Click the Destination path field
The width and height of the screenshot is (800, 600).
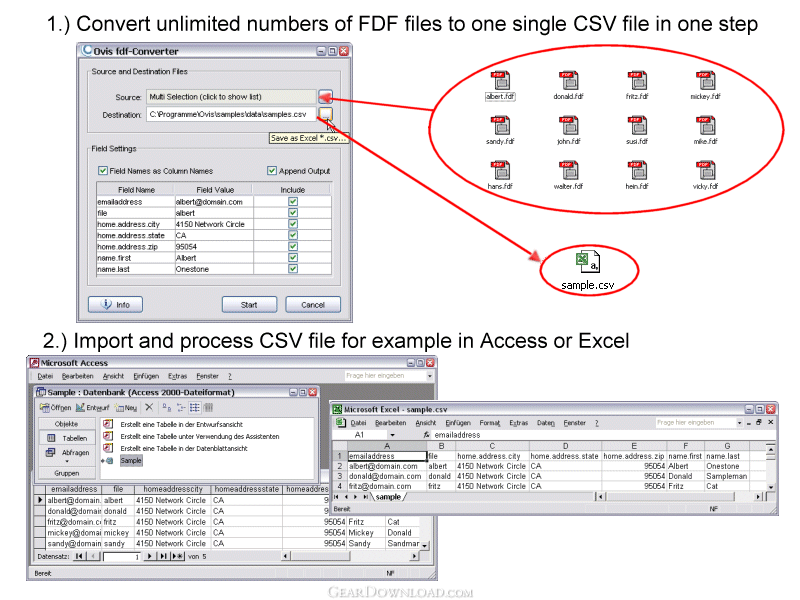pyautogui.click(x=231, y=114)
